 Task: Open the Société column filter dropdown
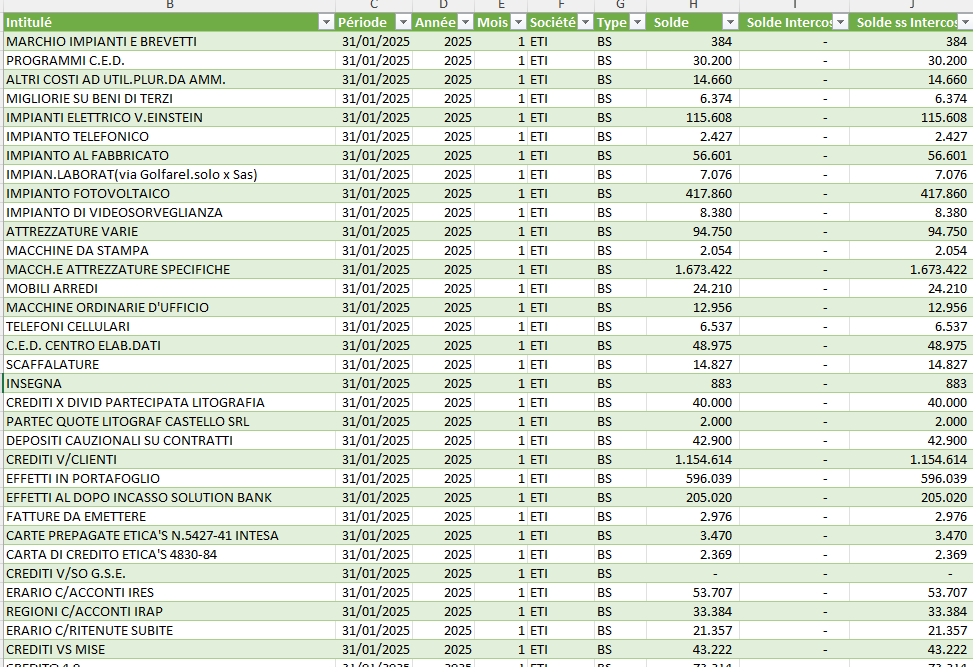click(585, 22)
